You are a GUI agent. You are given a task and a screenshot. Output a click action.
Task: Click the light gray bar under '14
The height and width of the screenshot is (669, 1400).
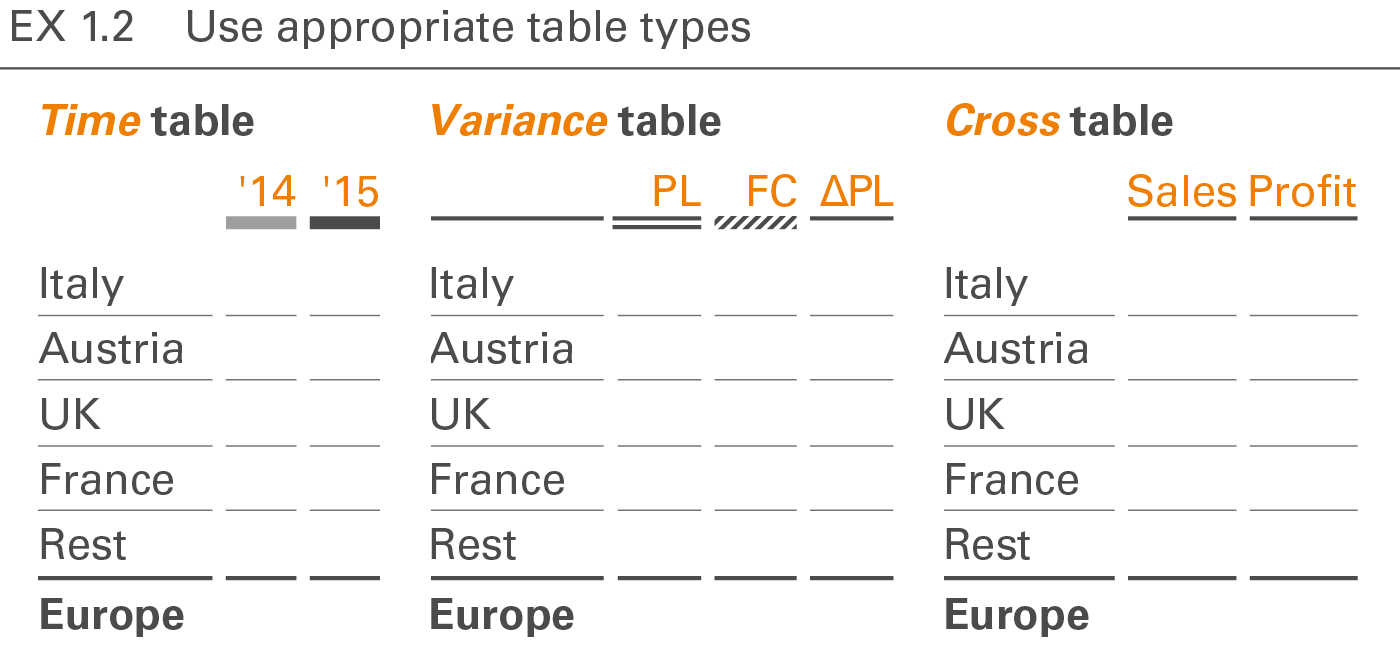(x=261, y=222)
